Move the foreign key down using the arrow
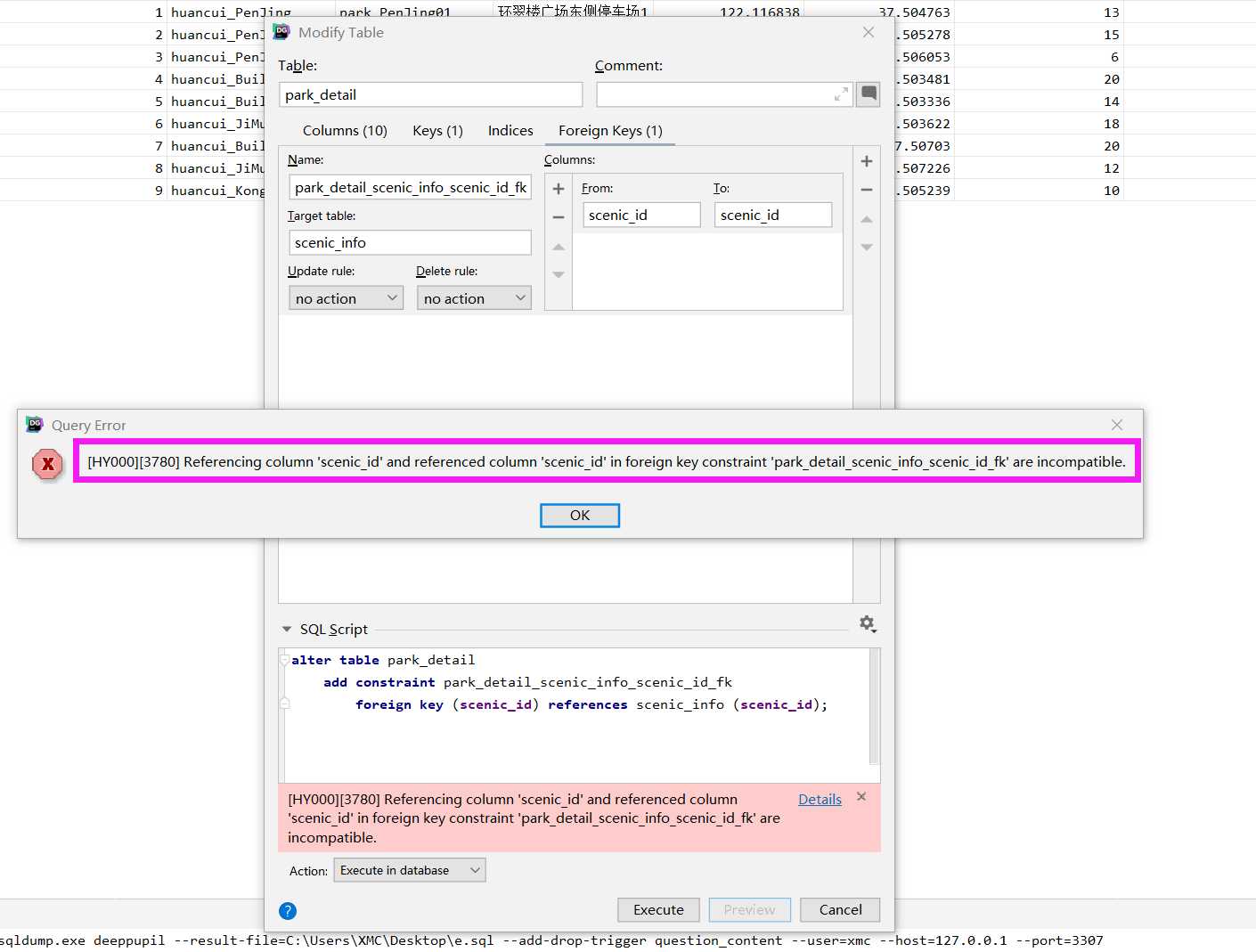The image size is (1256, 952). click(x=866, y=248)
